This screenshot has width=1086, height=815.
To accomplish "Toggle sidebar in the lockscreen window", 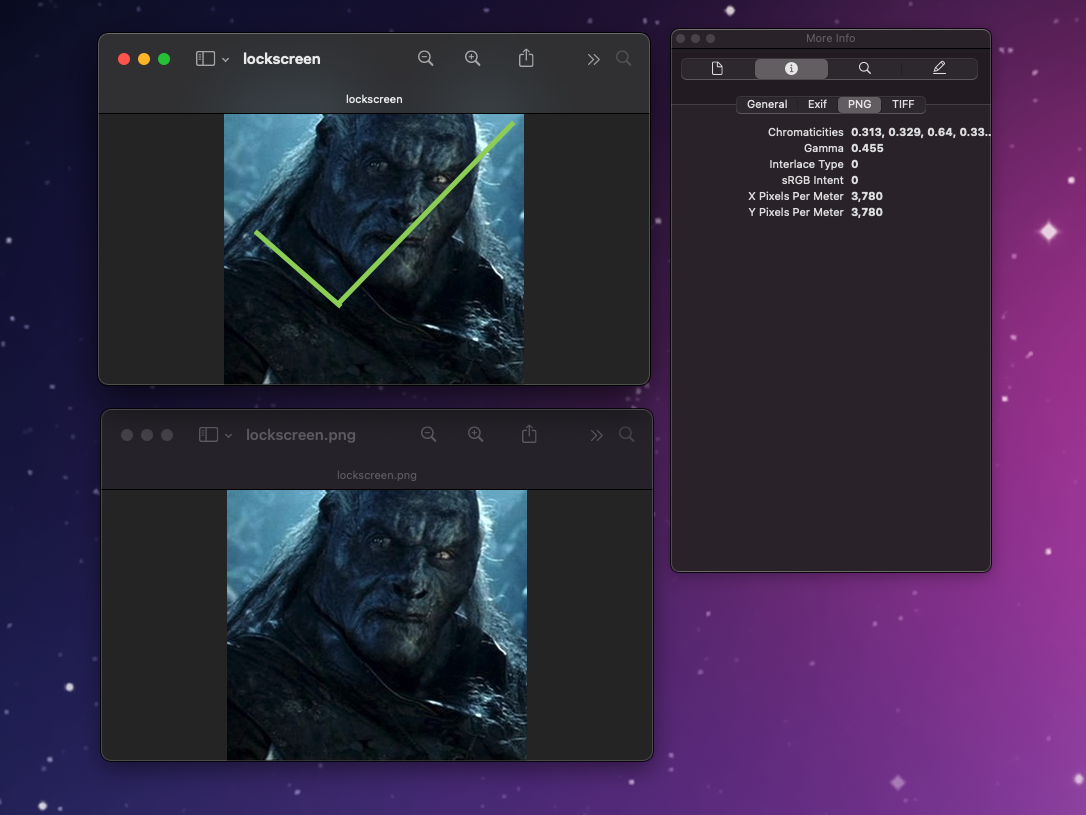I will click(205, 59).
